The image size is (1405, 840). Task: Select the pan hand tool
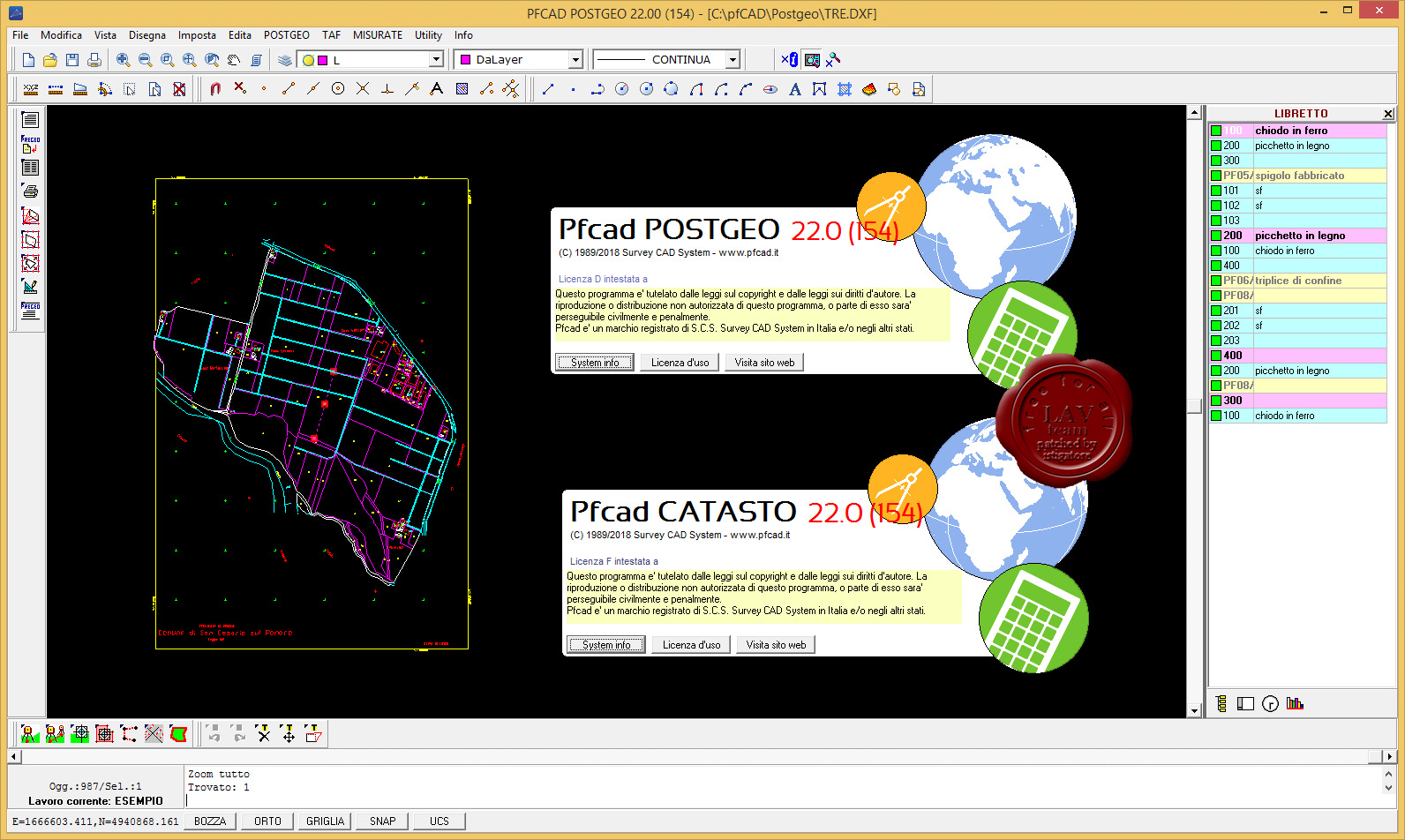click(234, 60)
